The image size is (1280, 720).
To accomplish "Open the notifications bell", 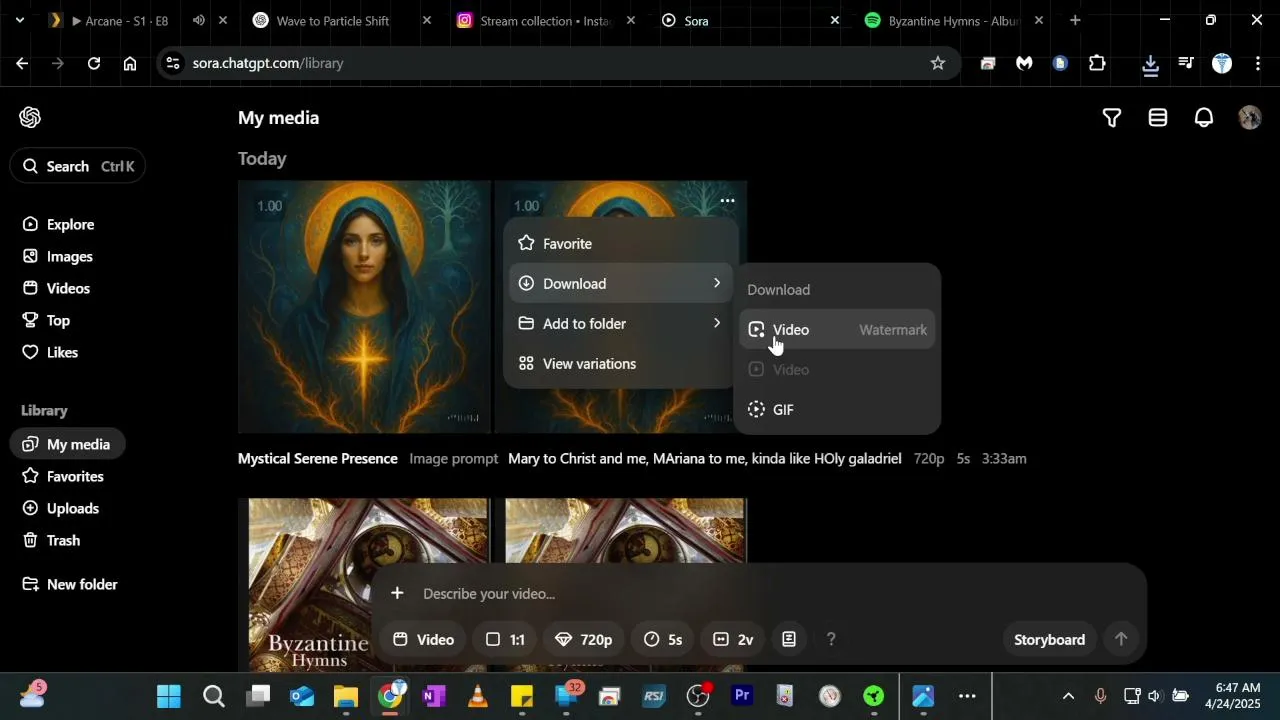I will (x=1204, y=118).
